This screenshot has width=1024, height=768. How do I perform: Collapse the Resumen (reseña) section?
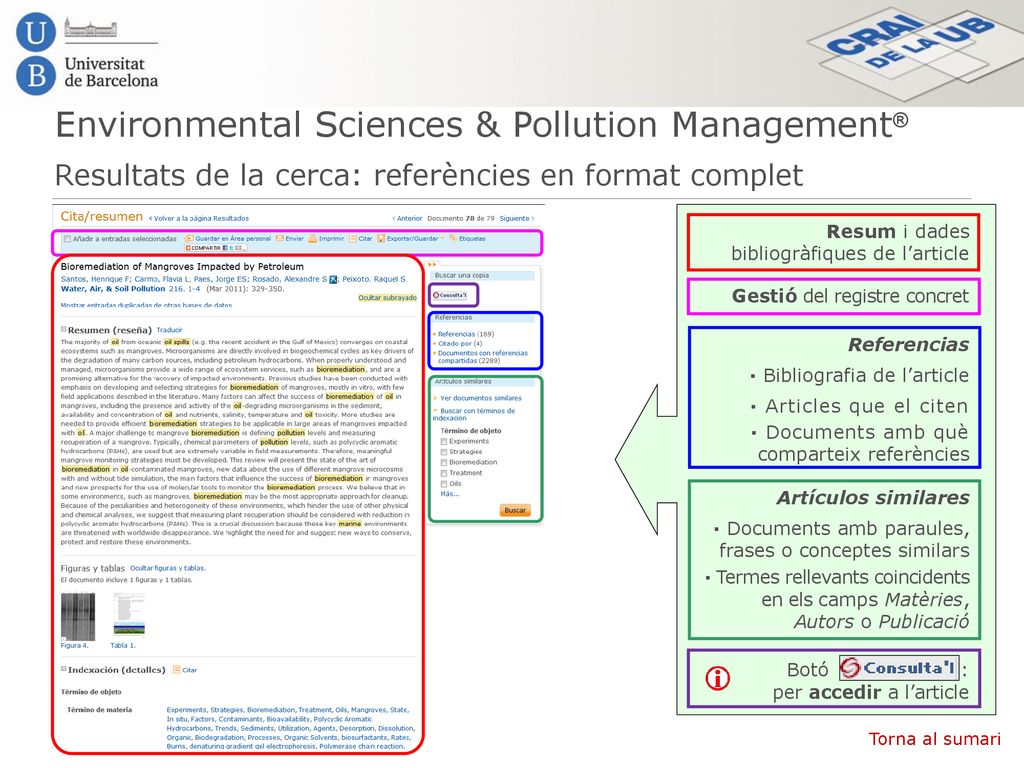tap(64, 330)
